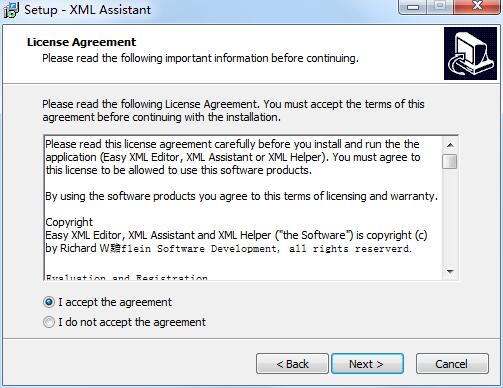Click the partially visible 'Evaluation and Registration' line
The height and width of the screenshot is (388, 503).
[127, 277]
